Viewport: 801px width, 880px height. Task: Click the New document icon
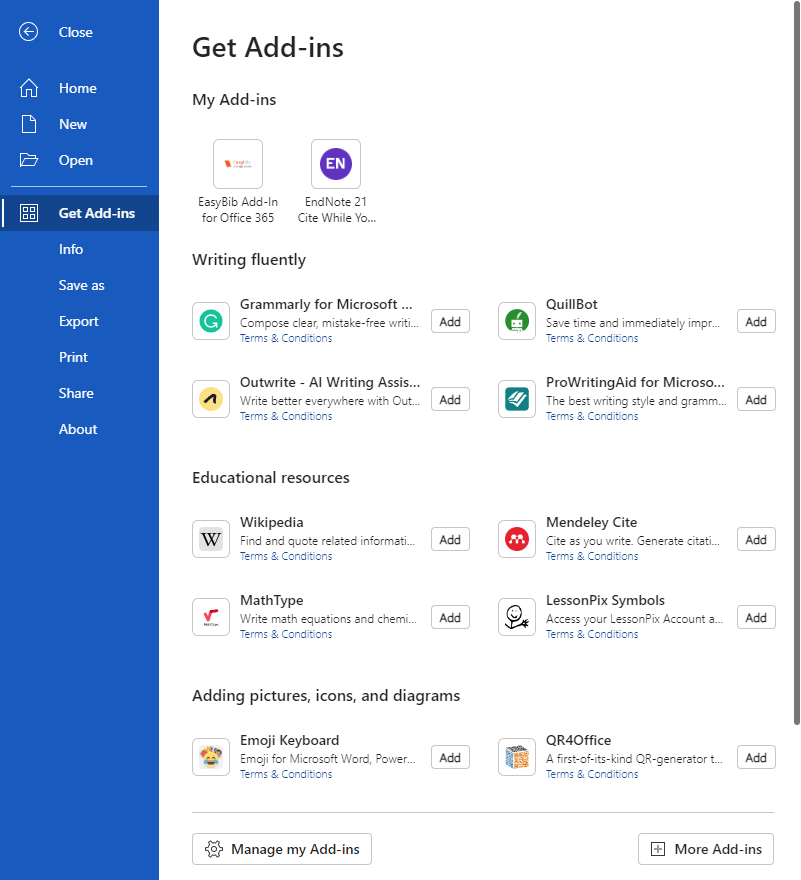coord(29,124)
